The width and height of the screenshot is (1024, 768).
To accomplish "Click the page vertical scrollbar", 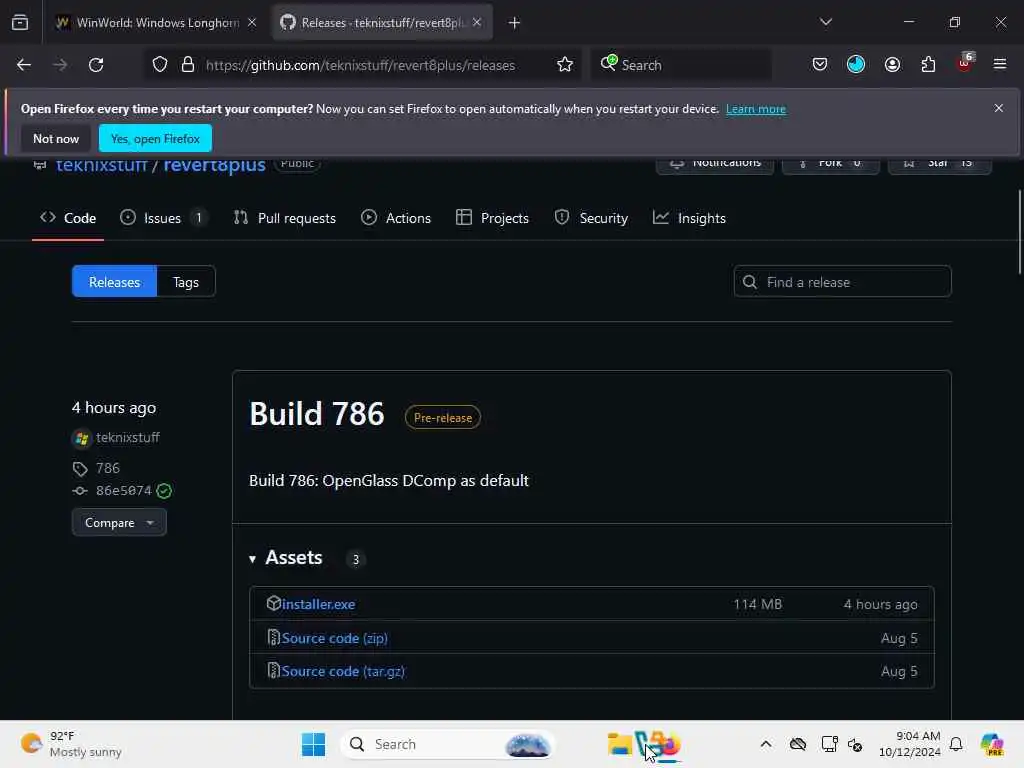I will tap(1019, 232).
